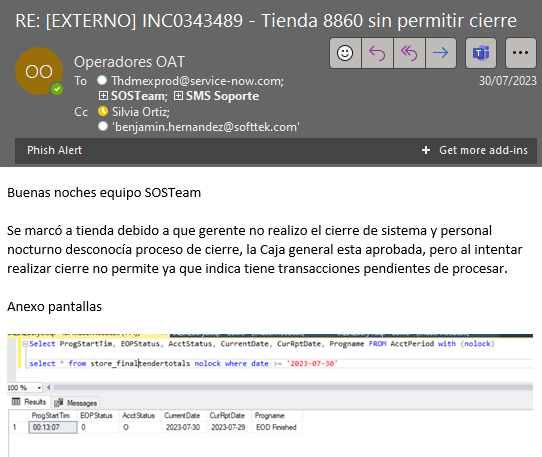
Task: Click Get more add-ins link
Action: [x=483, y=150]
